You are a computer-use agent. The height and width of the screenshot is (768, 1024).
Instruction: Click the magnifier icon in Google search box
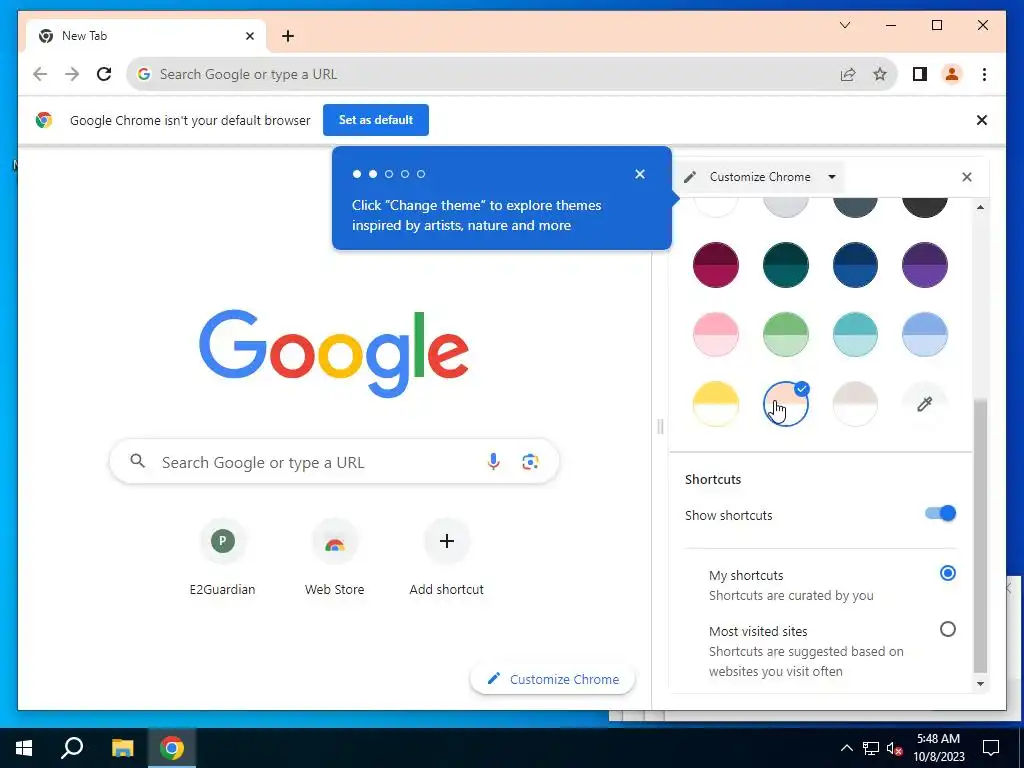(137, 461)
